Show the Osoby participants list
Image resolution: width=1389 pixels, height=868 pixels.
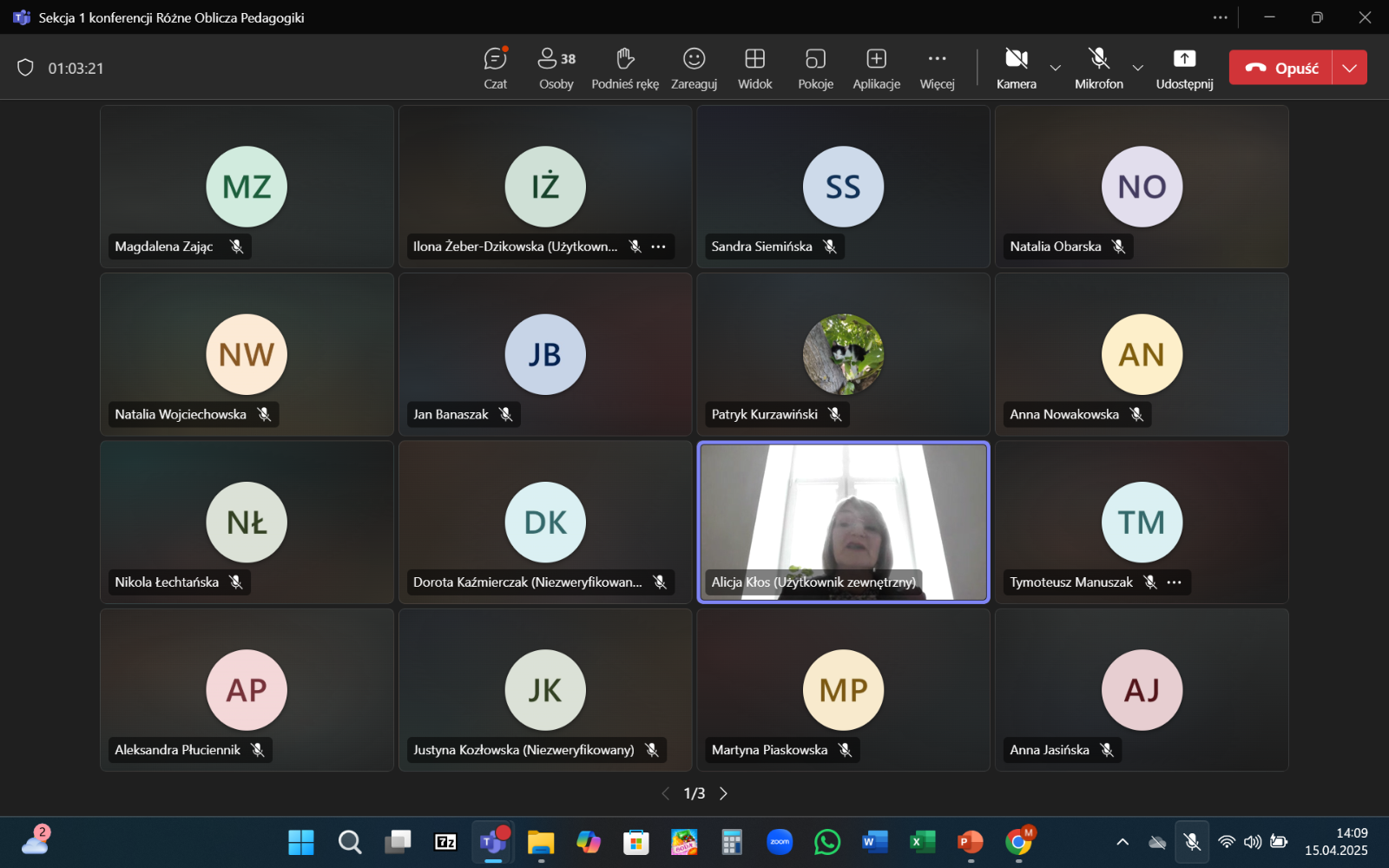click(556, 68)
